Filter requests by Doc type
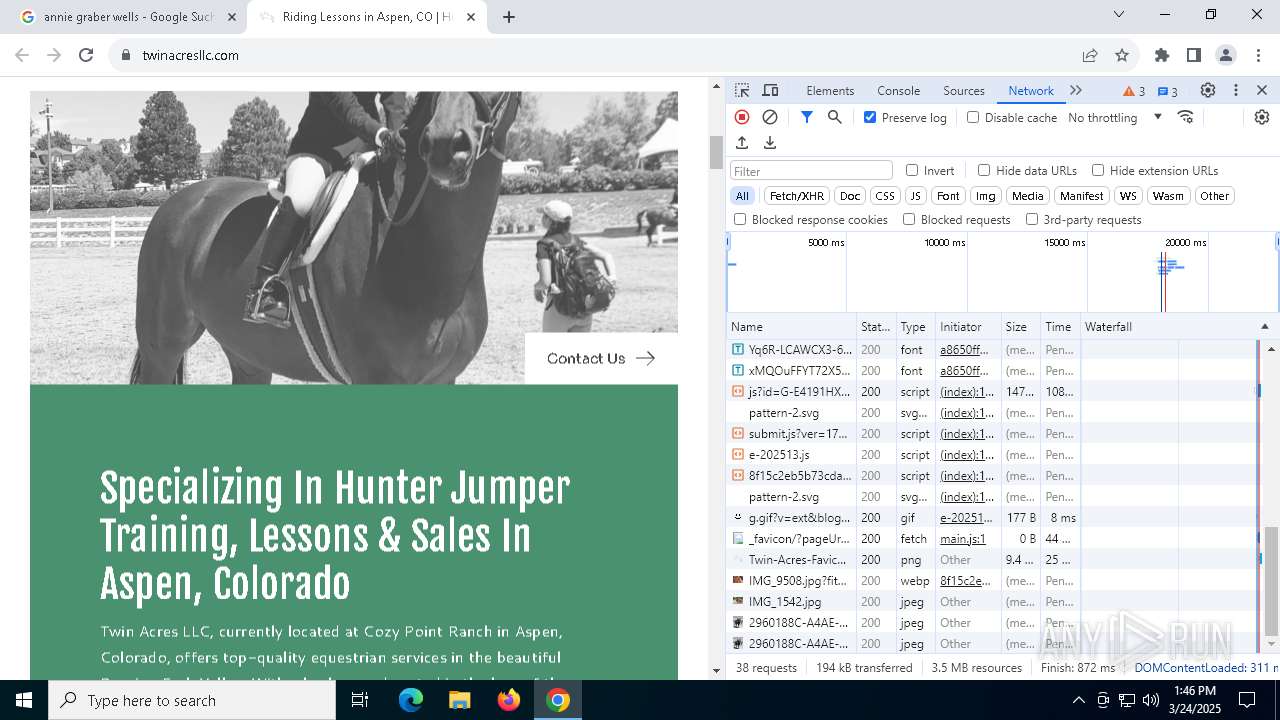 pyautogui.click(x=850, y=196)
